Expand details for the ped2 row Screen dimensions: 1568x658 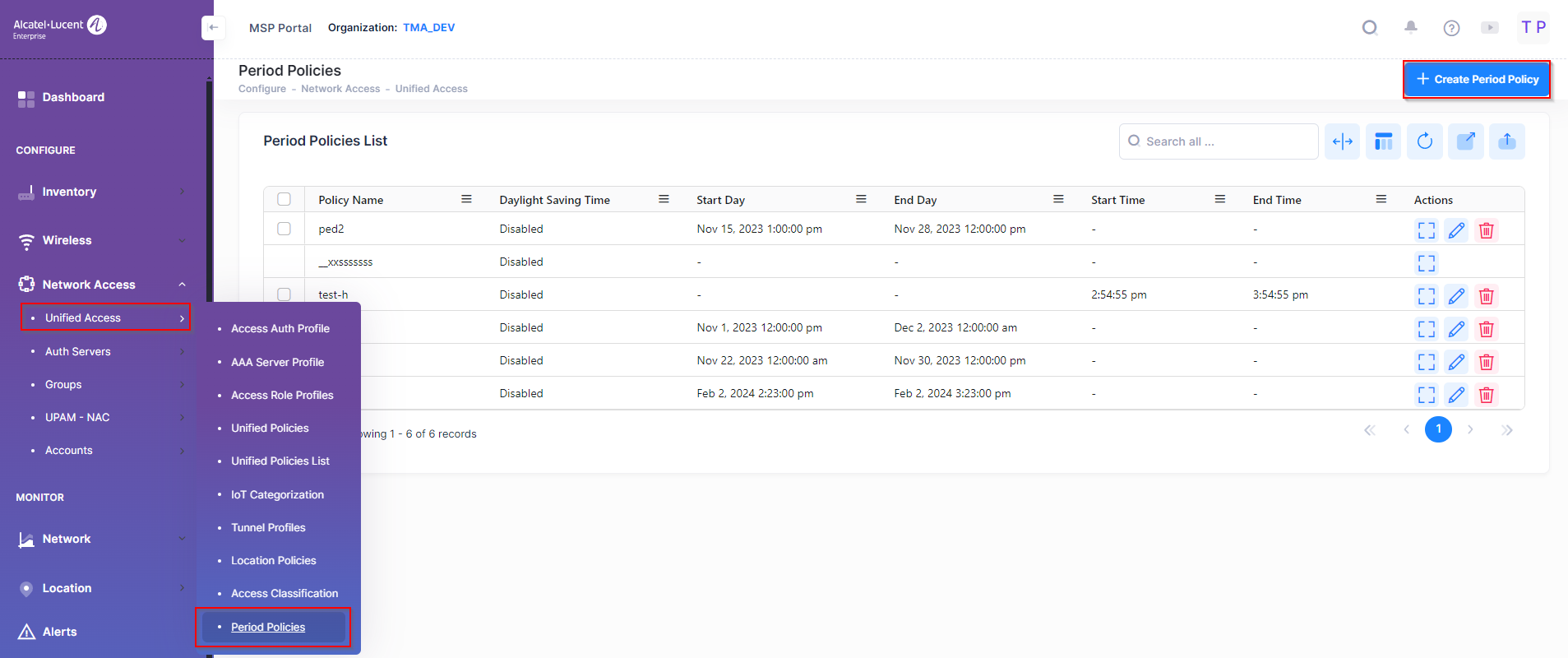coord(1427,230)
